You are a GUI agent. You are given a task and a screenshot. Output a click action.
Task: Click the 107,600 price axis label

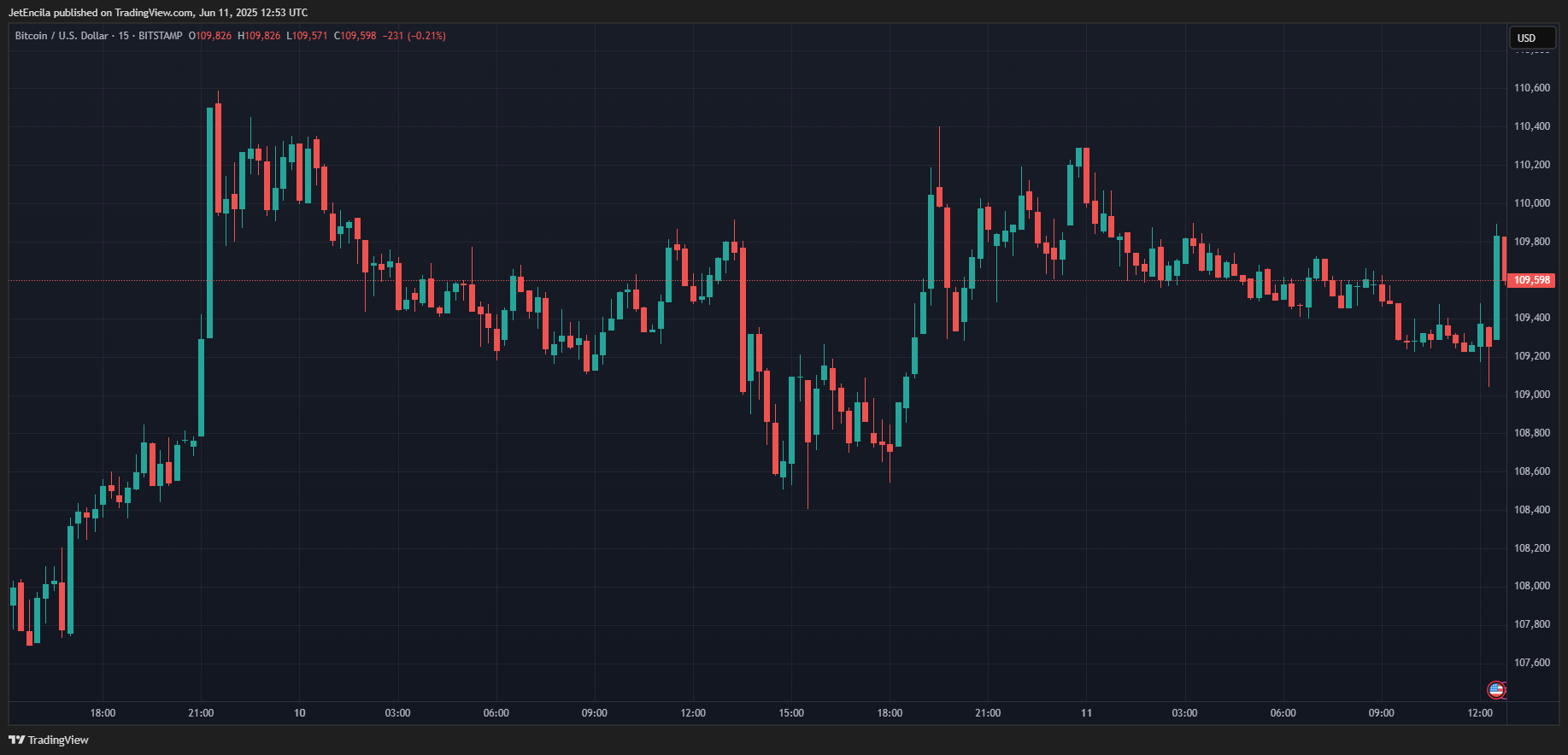coord(1532,663)
